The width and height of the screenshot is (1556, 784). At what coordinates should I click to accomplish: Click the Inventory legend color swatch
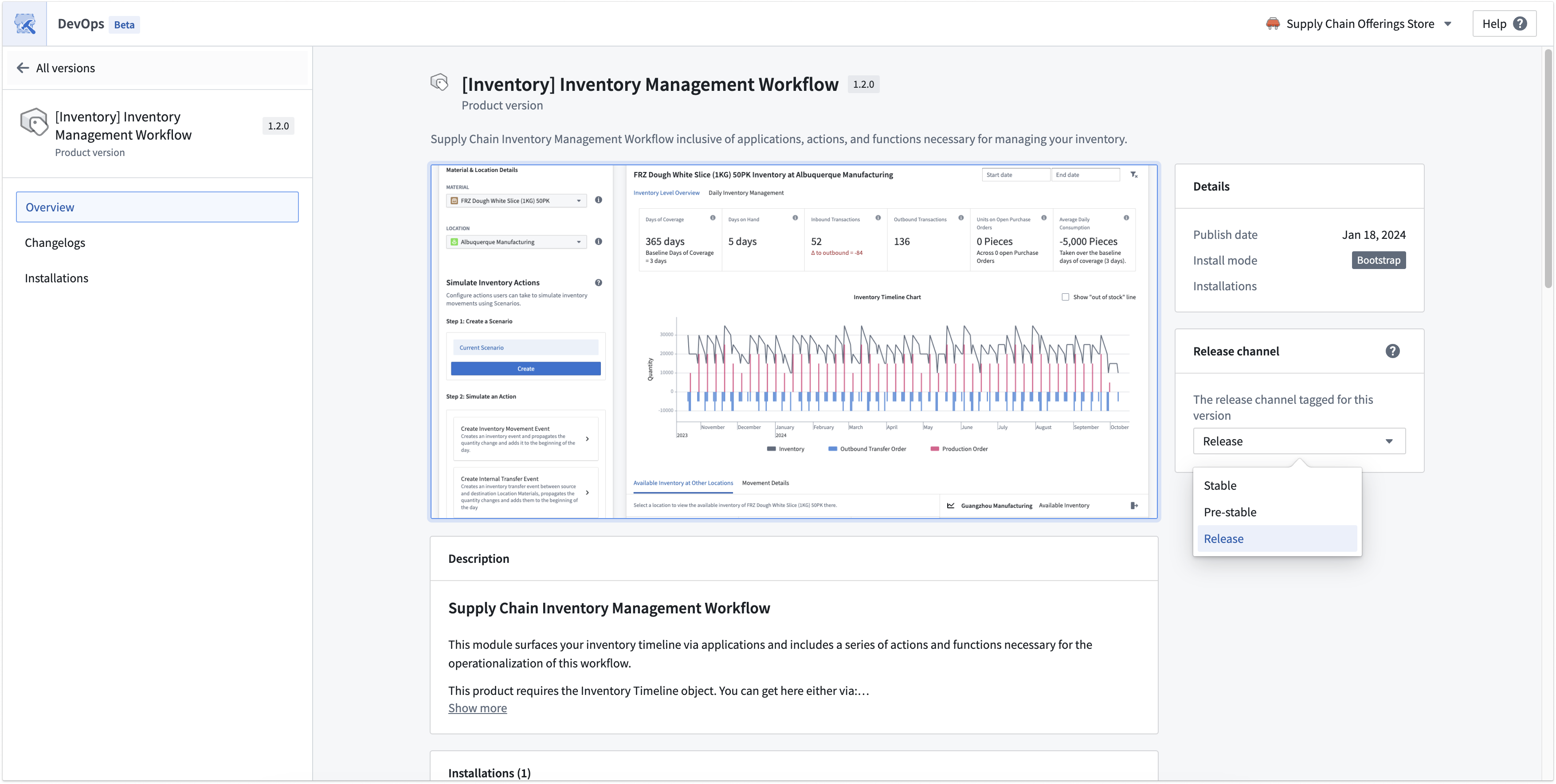click(771, 449)
